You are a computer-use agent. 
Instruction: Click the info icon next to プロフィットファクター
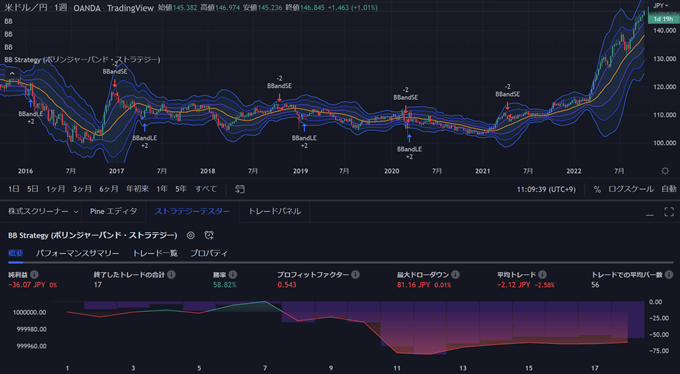pyautogui.click(x=355, y=275)
